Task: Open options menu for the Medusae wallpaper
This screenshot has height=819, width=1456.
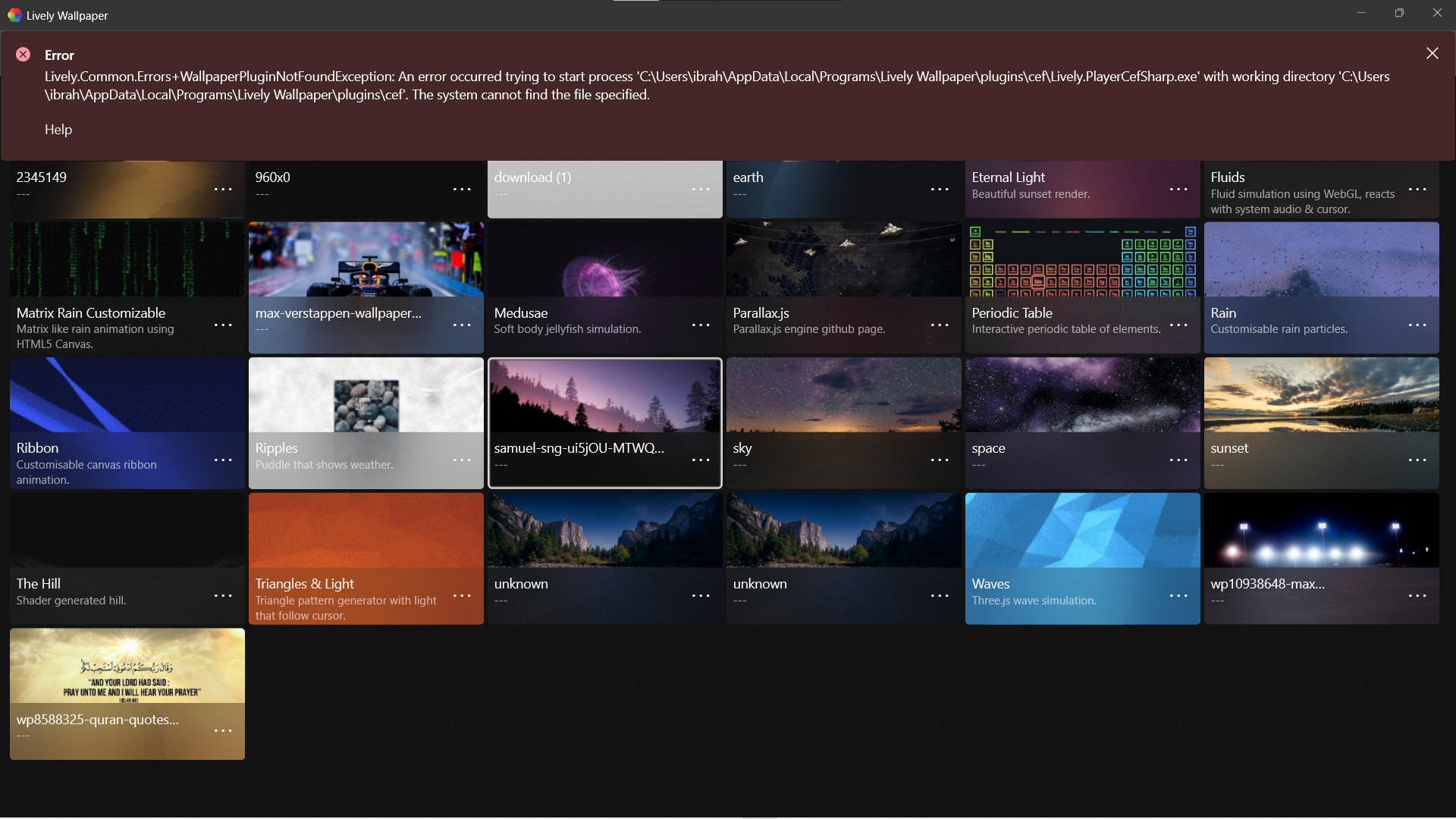Action: click(701, 325)
